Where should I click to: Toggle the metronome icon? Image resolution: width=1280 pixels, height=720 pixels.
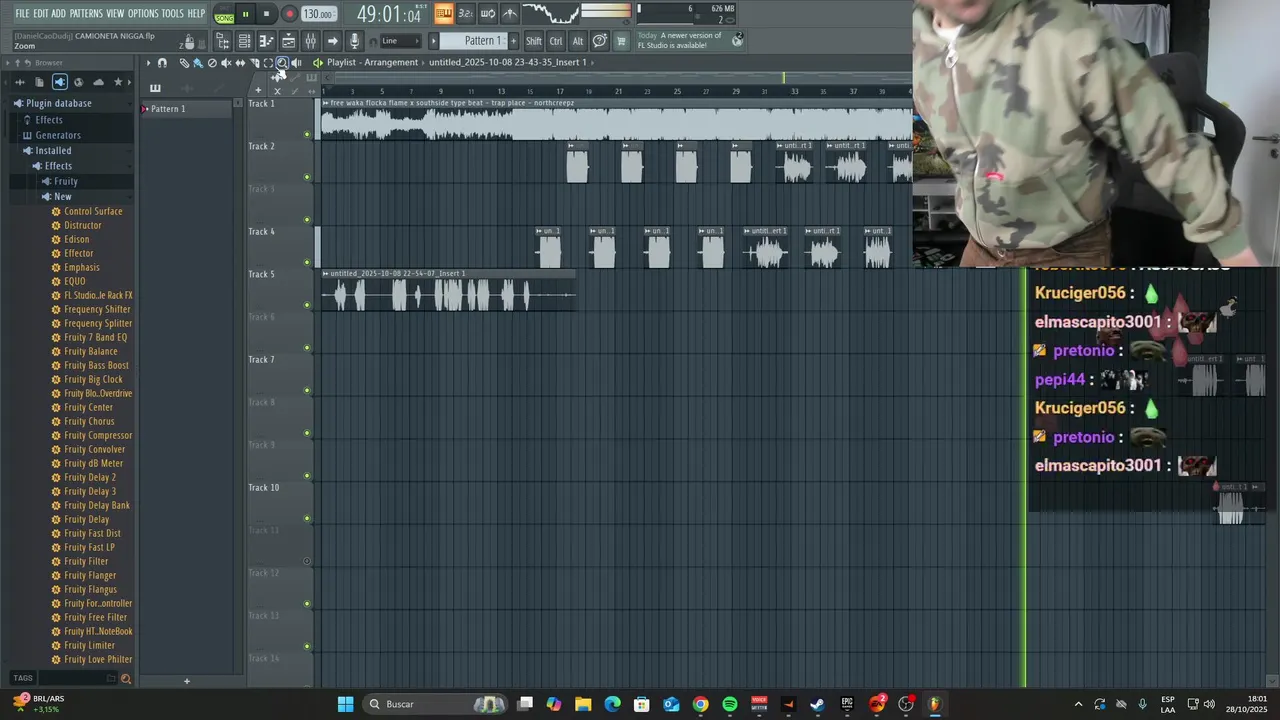(x=510, y=14)
